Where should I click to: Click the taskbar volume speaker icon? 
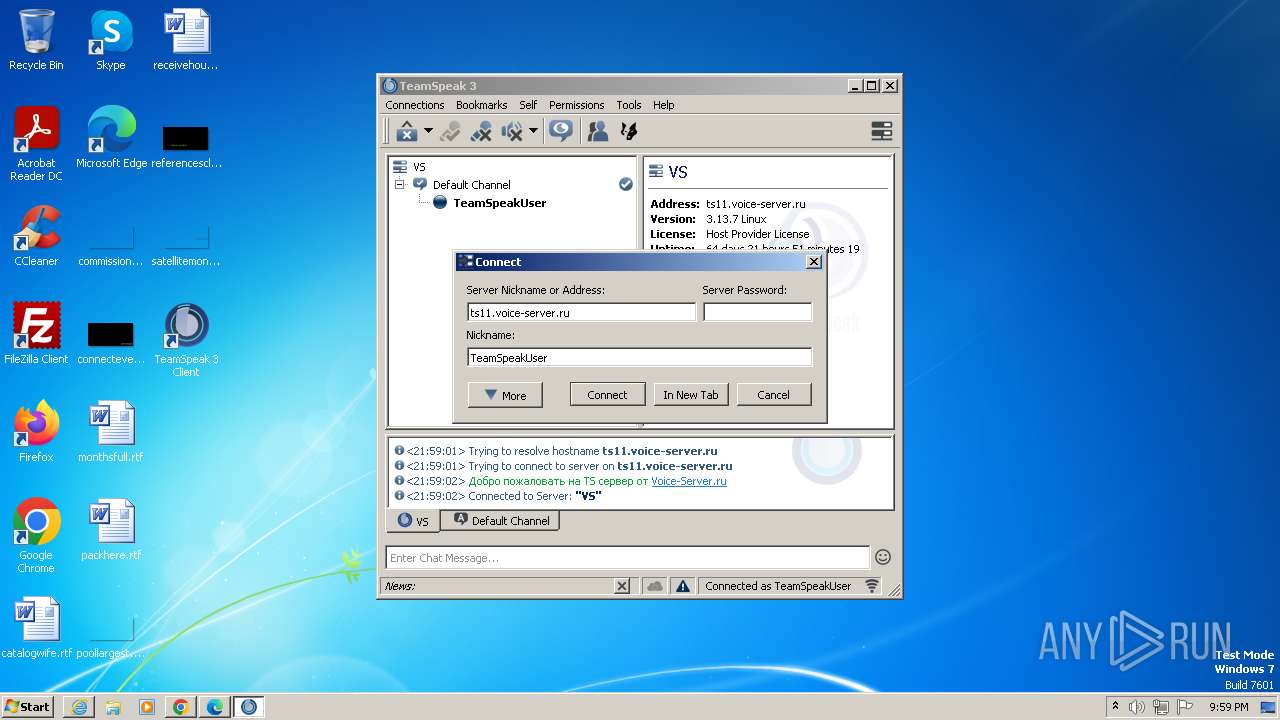1137,707
